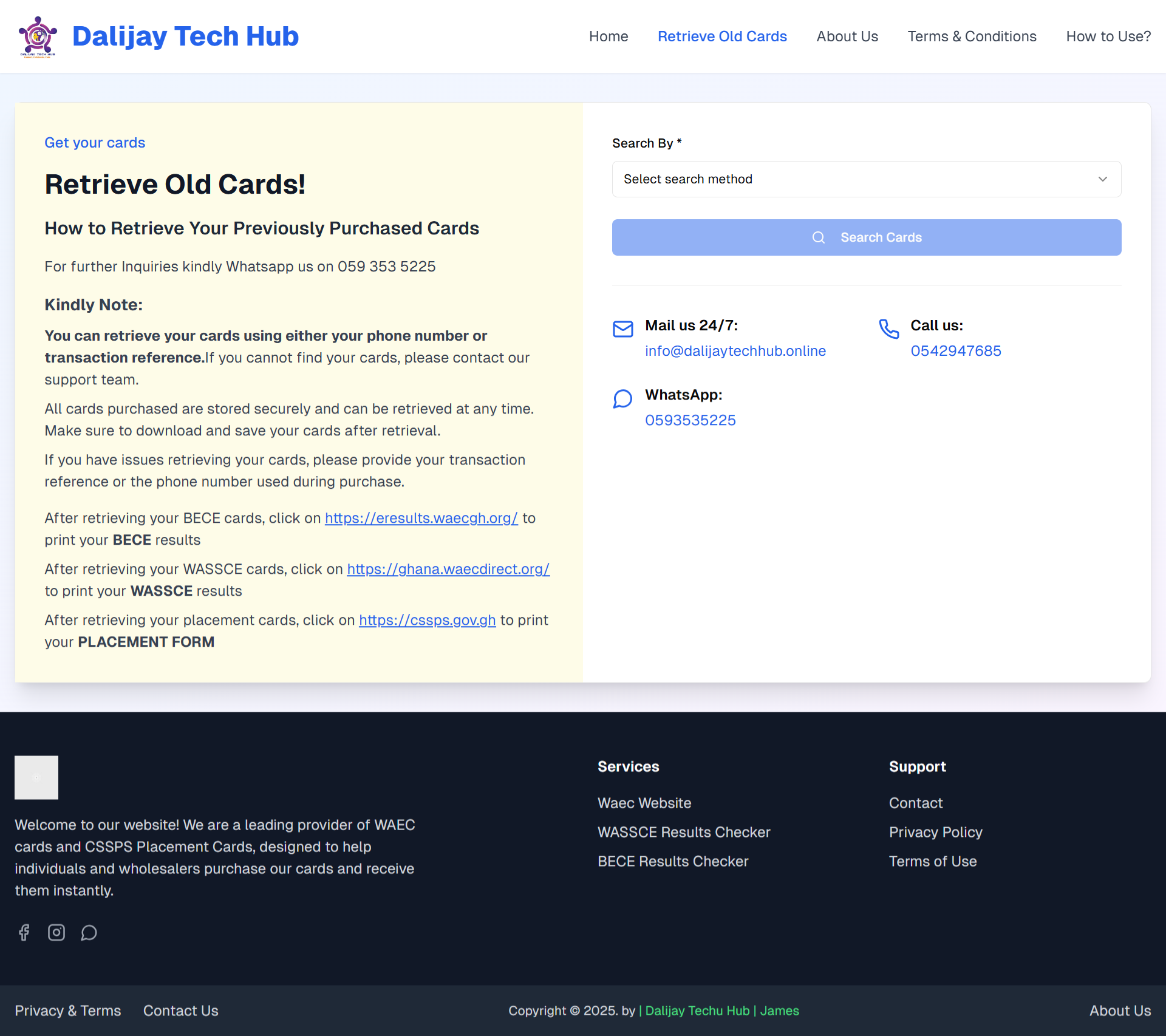Open WASSCE Results Checker footer link
The width and height of the screenshot is (1166, 1036).
click(684, 832)
